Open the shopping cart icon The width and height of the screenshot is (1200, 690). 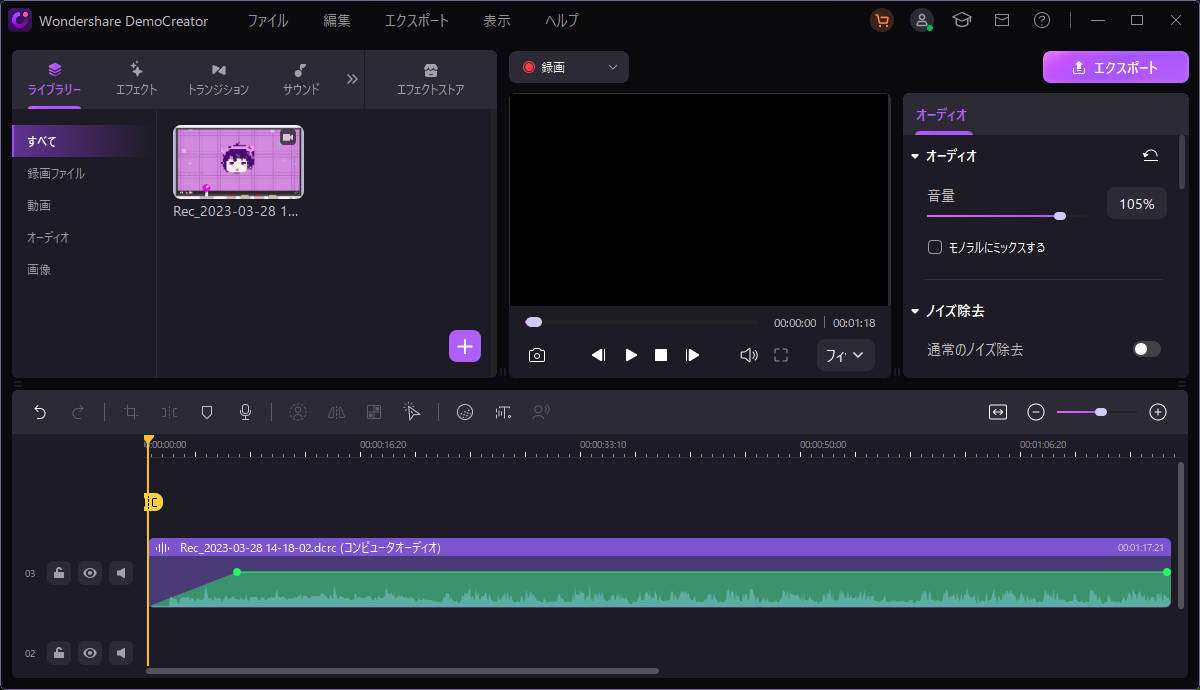882,20
